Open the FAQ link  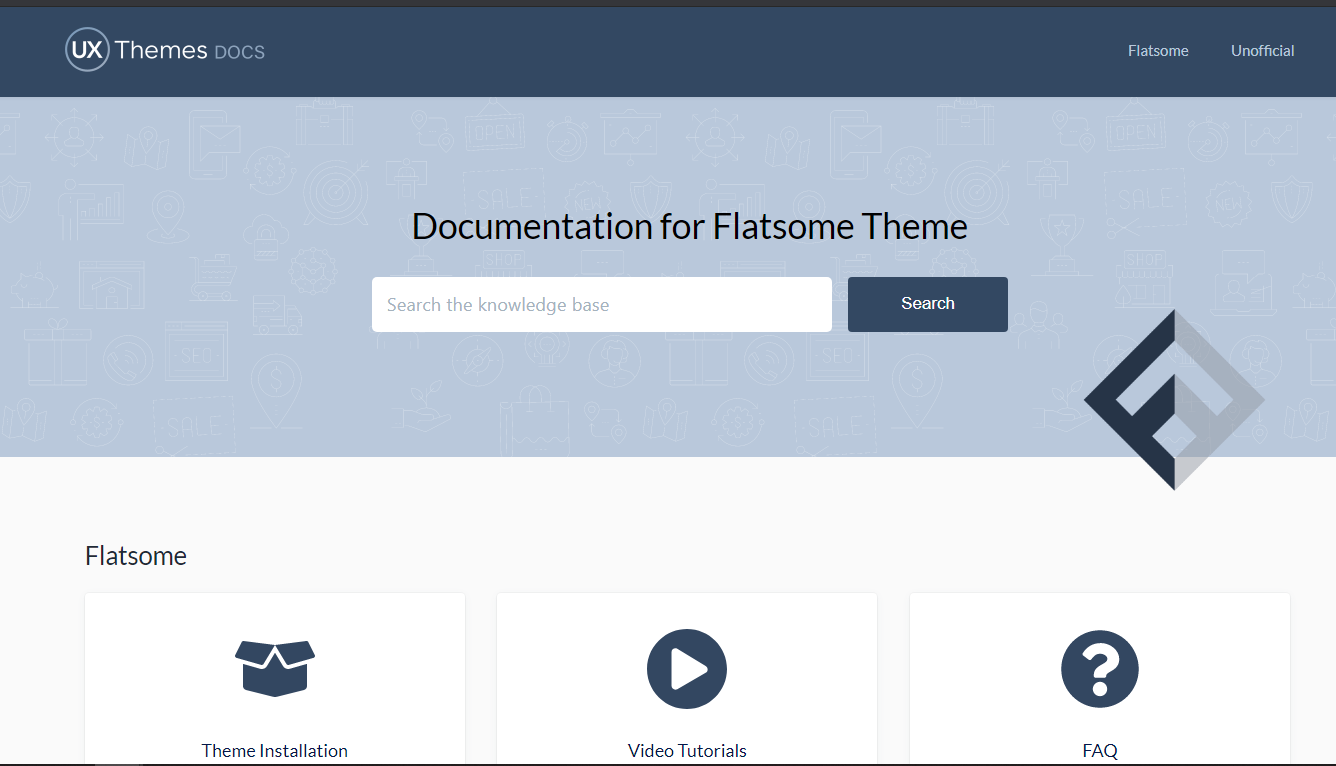pyautogui.click(x=1100, y=751)
